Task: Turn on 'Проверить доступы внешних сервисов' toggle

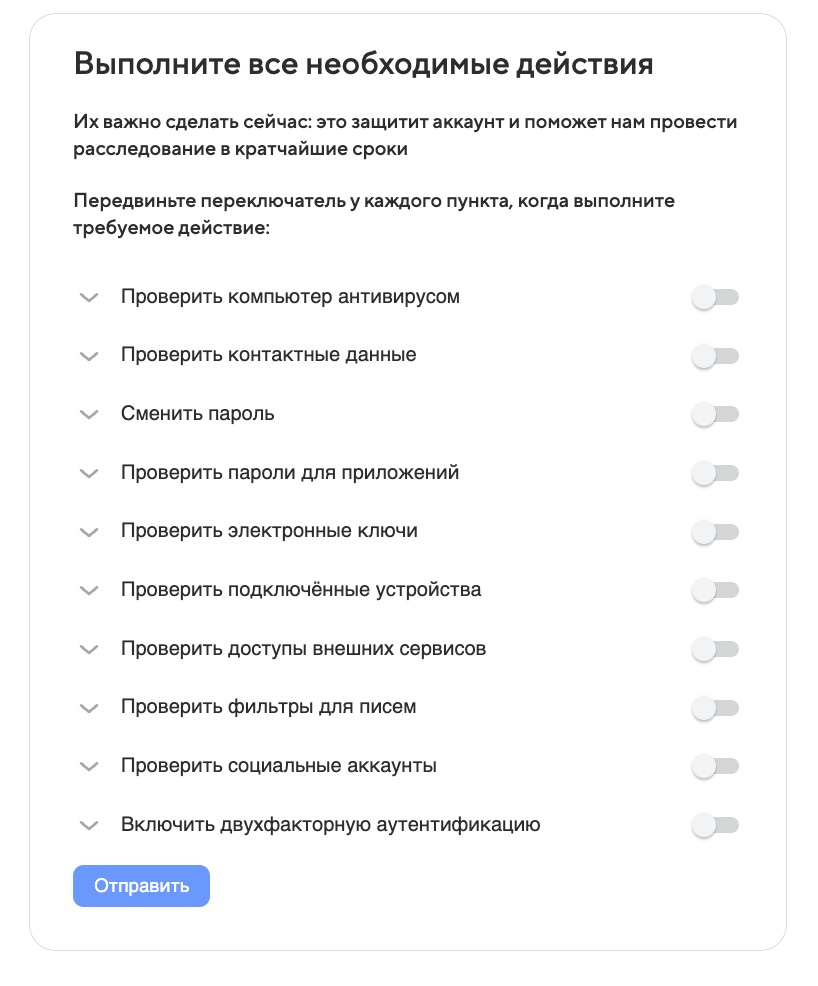Action: [x=714, y=650]
